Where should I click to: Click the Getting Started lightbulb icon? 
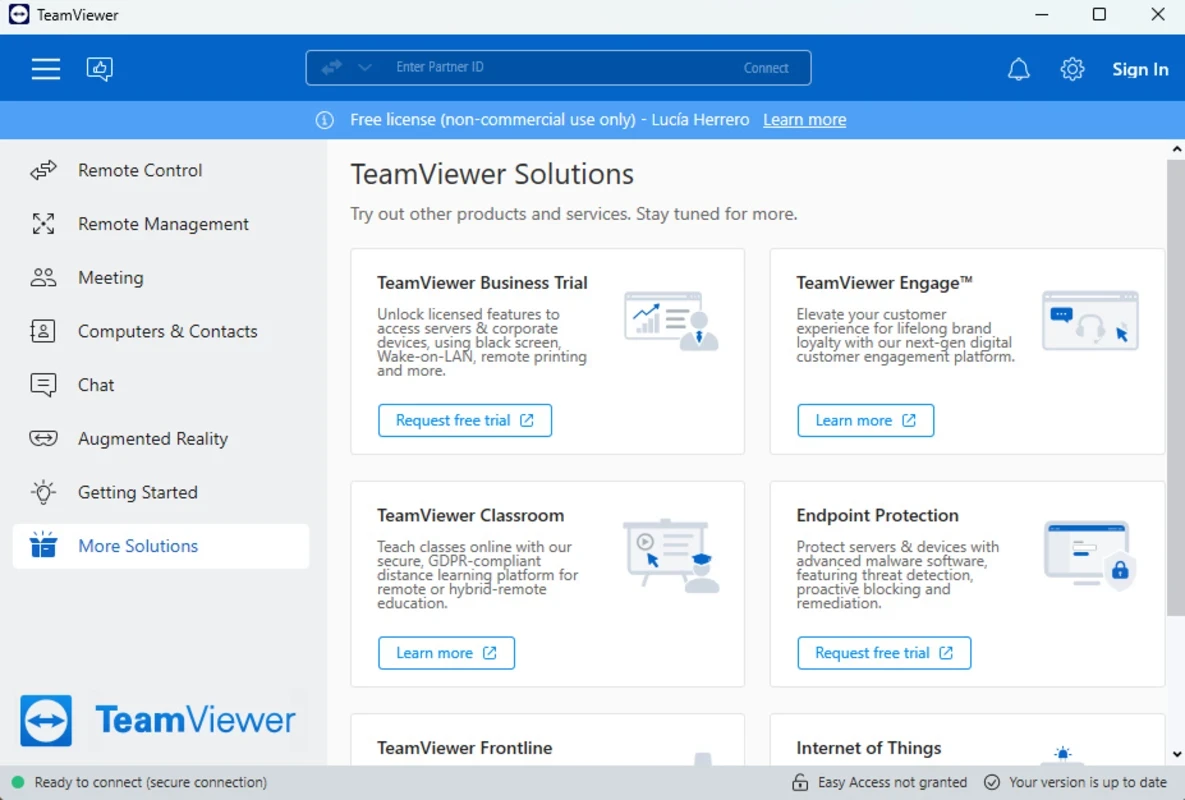click(43, 492)
